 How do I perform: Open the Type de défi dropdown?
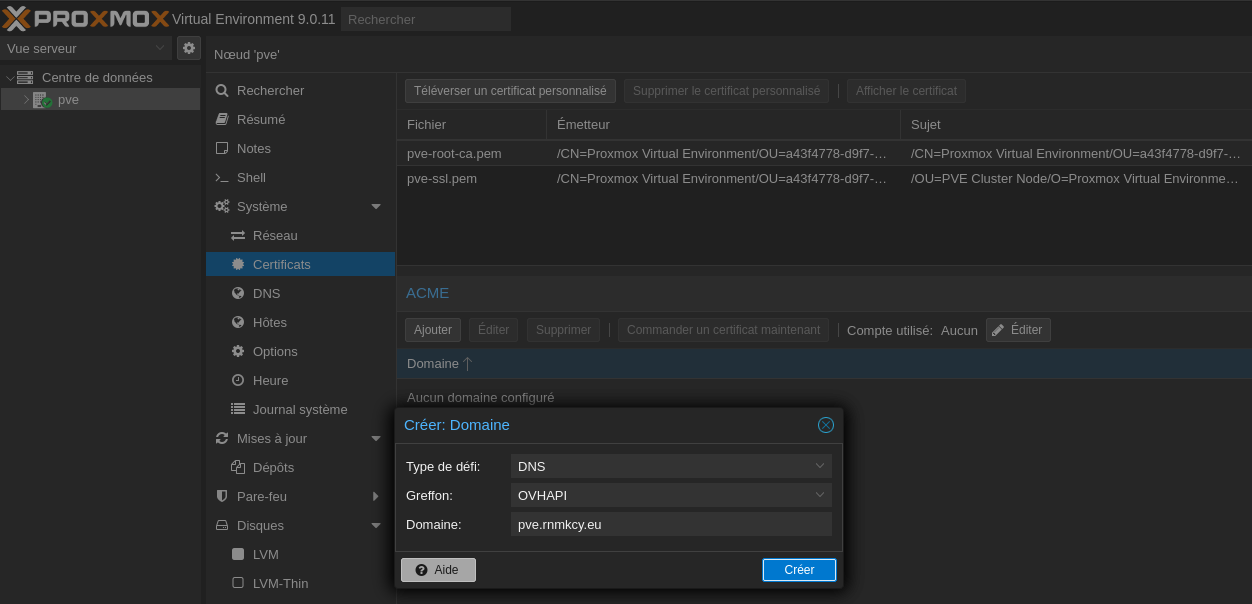coord(671,466)
